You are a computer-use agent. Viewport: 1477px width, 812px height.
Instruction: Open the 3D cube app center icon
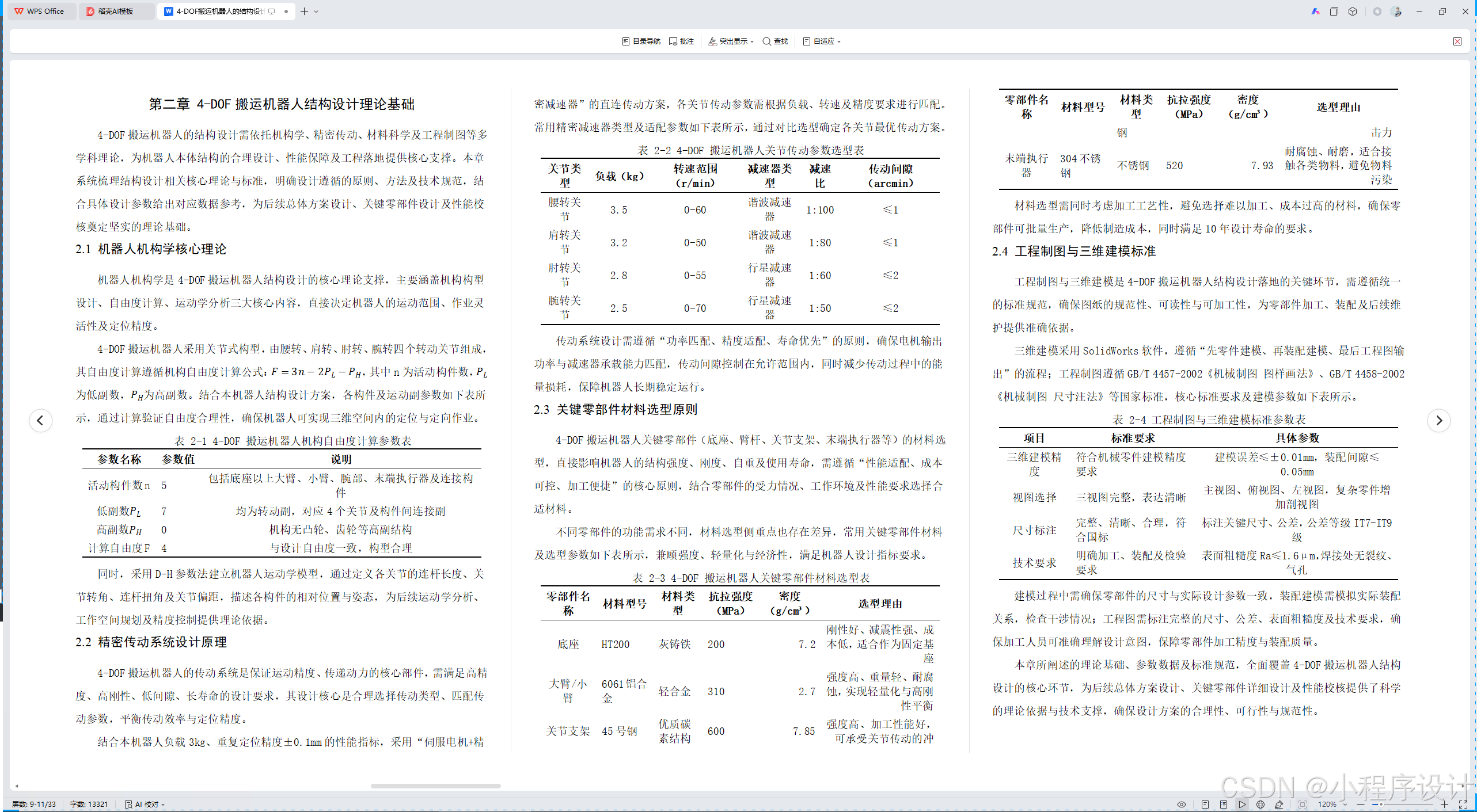click(1353, 11)
